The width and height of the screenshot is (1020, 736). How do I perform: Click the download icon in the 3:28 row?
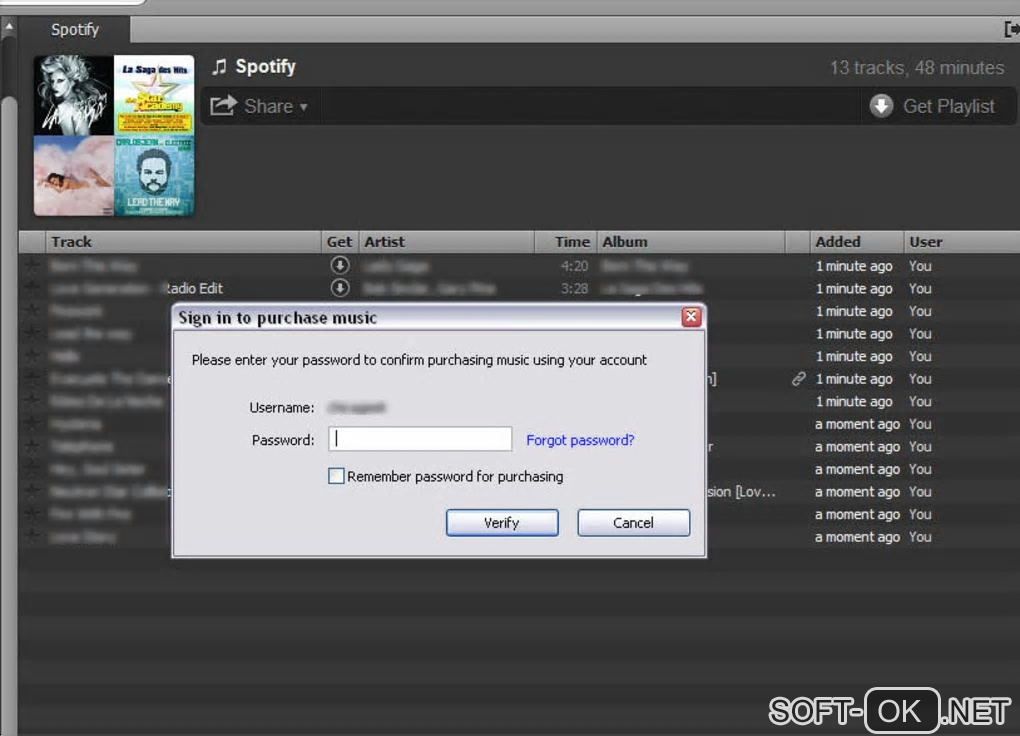click(x=340, y=288)
